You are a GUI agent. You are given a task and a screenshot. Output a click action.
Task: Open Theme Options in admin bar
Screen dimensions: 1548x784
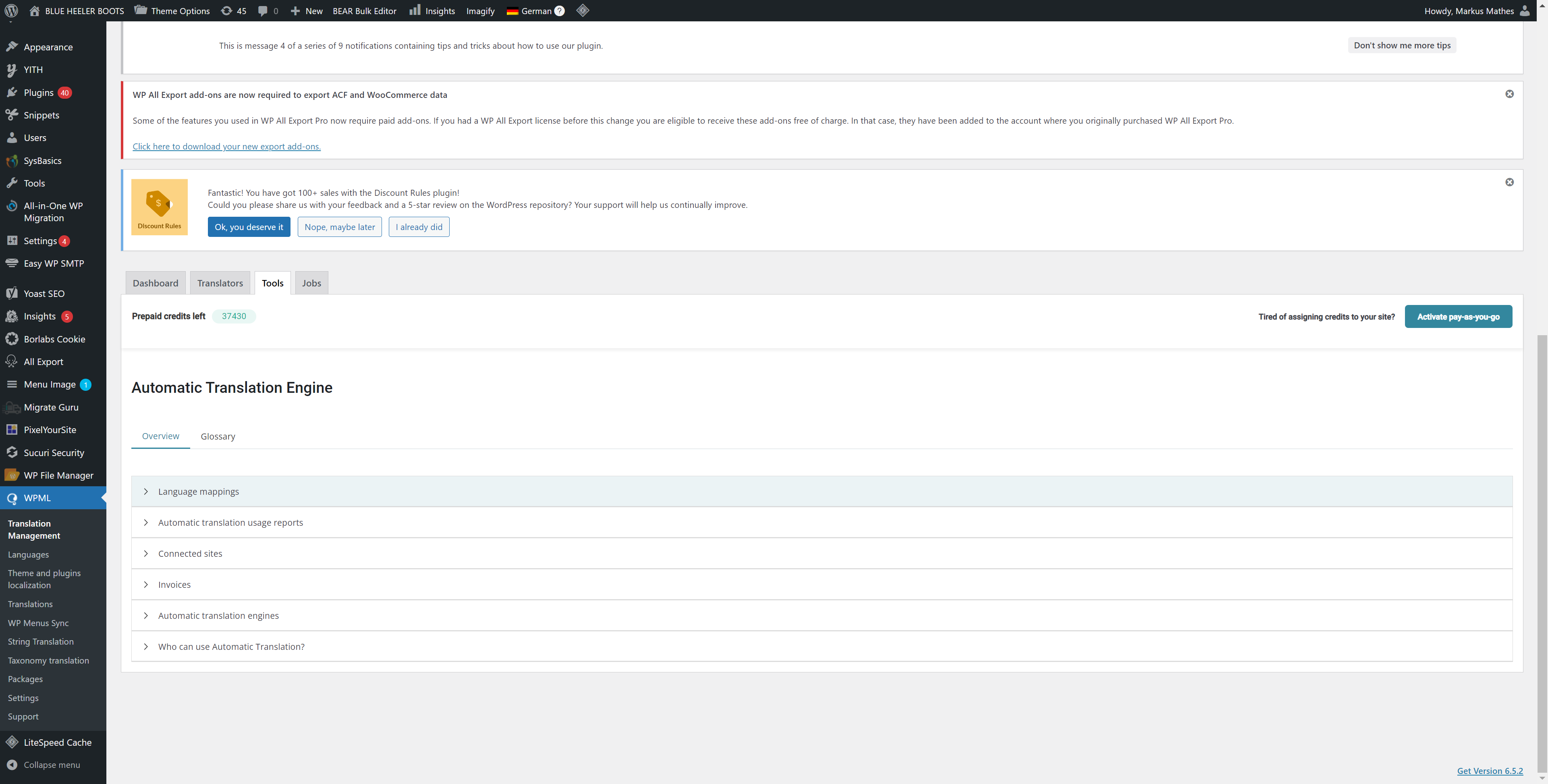(x=172, y=11)
